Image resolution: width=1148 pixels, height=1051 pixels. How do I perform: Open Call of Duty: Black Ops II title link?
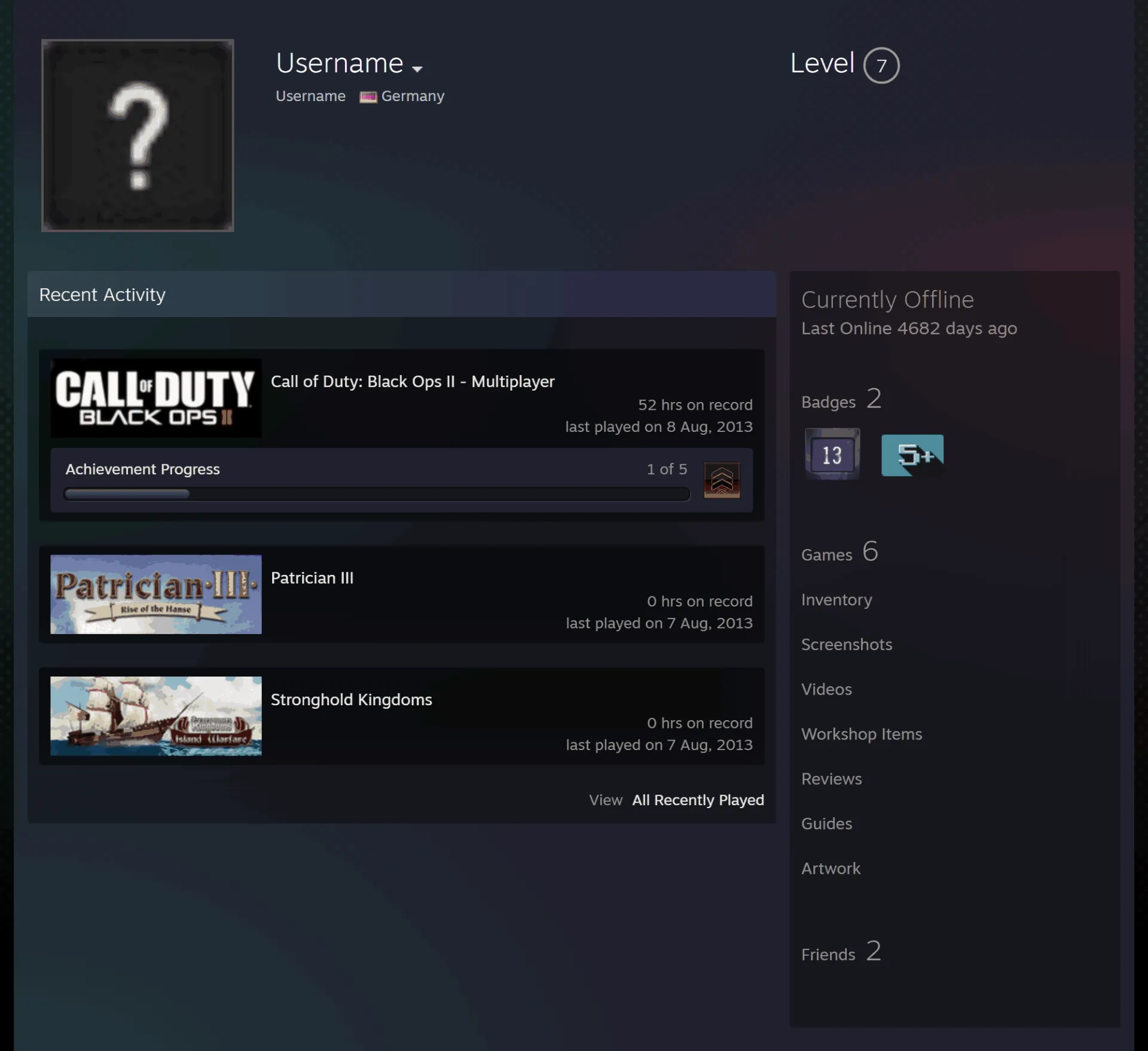pyautogui.click(x=413, y=382)
